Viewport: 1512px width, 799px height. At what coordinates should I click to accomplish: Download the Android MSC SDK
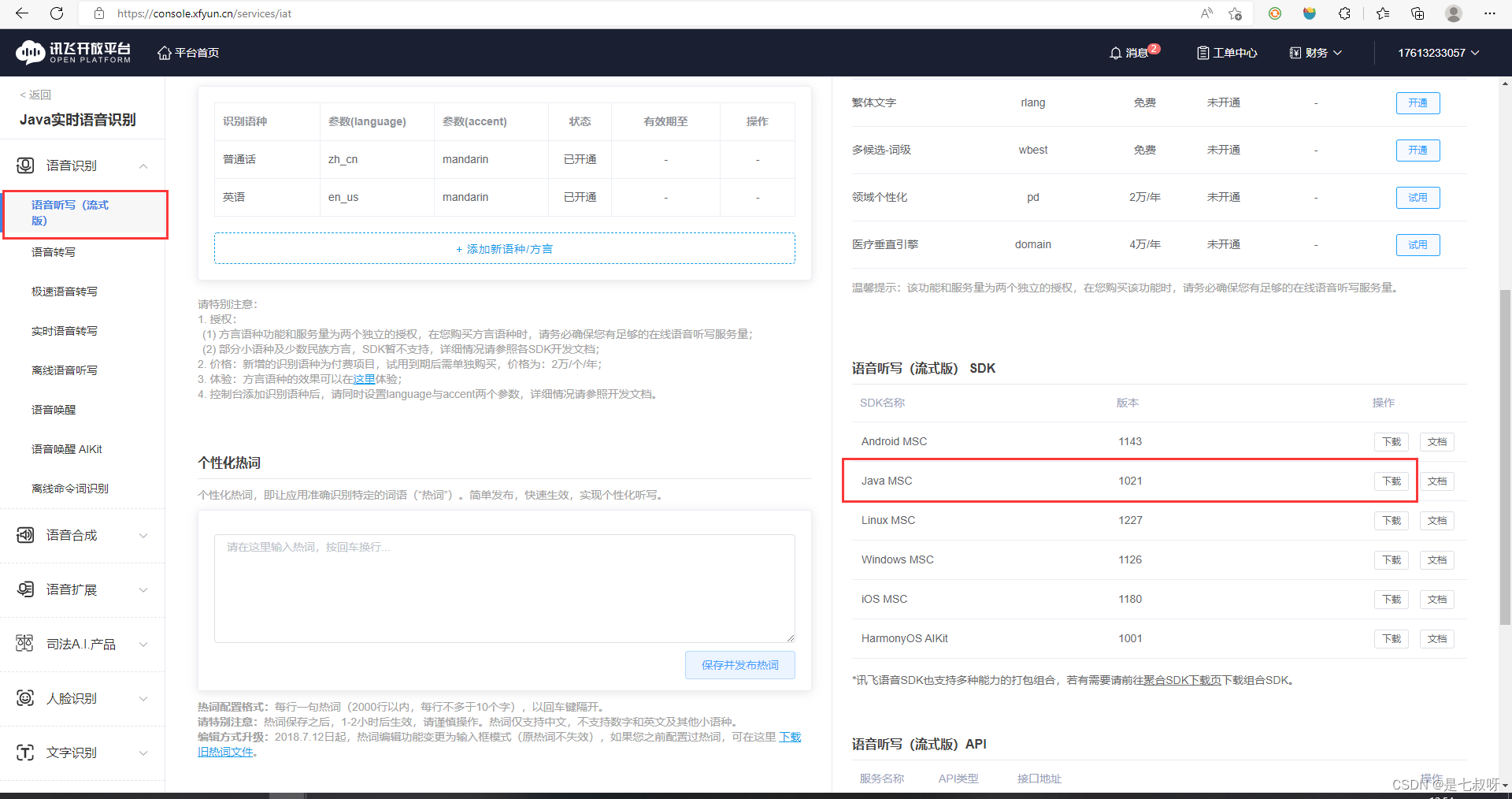[x=1392, y=442]
